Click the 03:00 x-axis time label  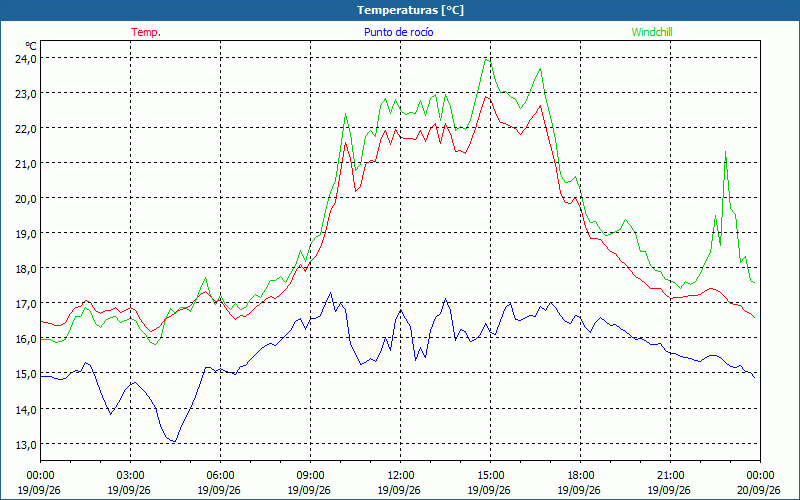click(x=130, y=476)
